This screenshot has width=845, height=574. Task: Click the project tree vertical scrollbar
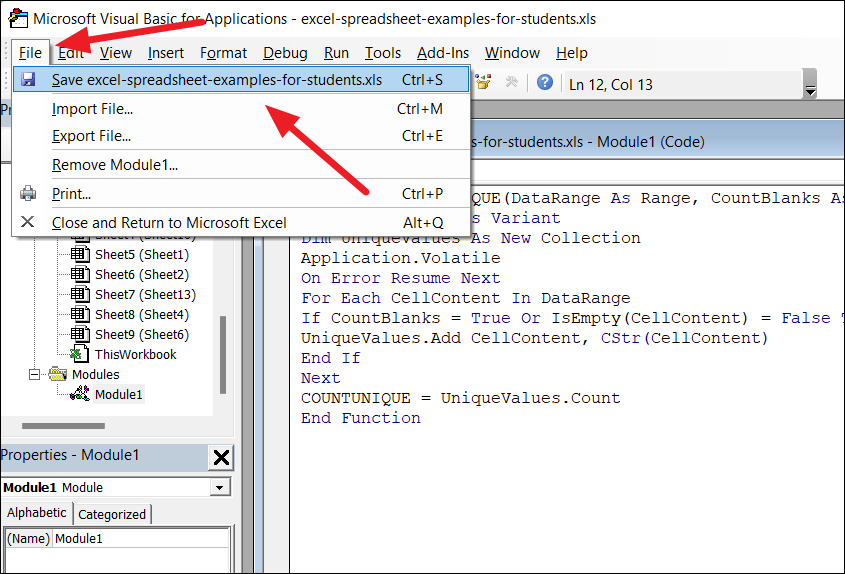tap(223, 355)
